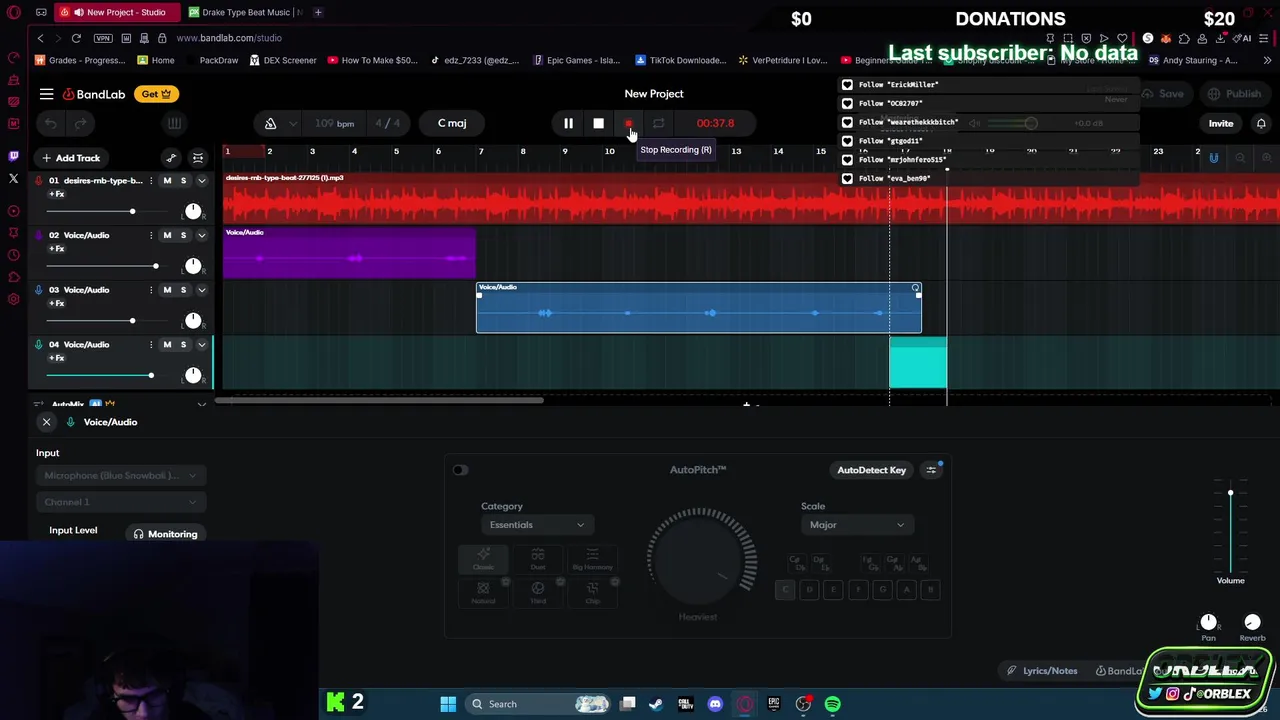
Task: Click track 02 microphone arm icon
Action: pos(39,235)
